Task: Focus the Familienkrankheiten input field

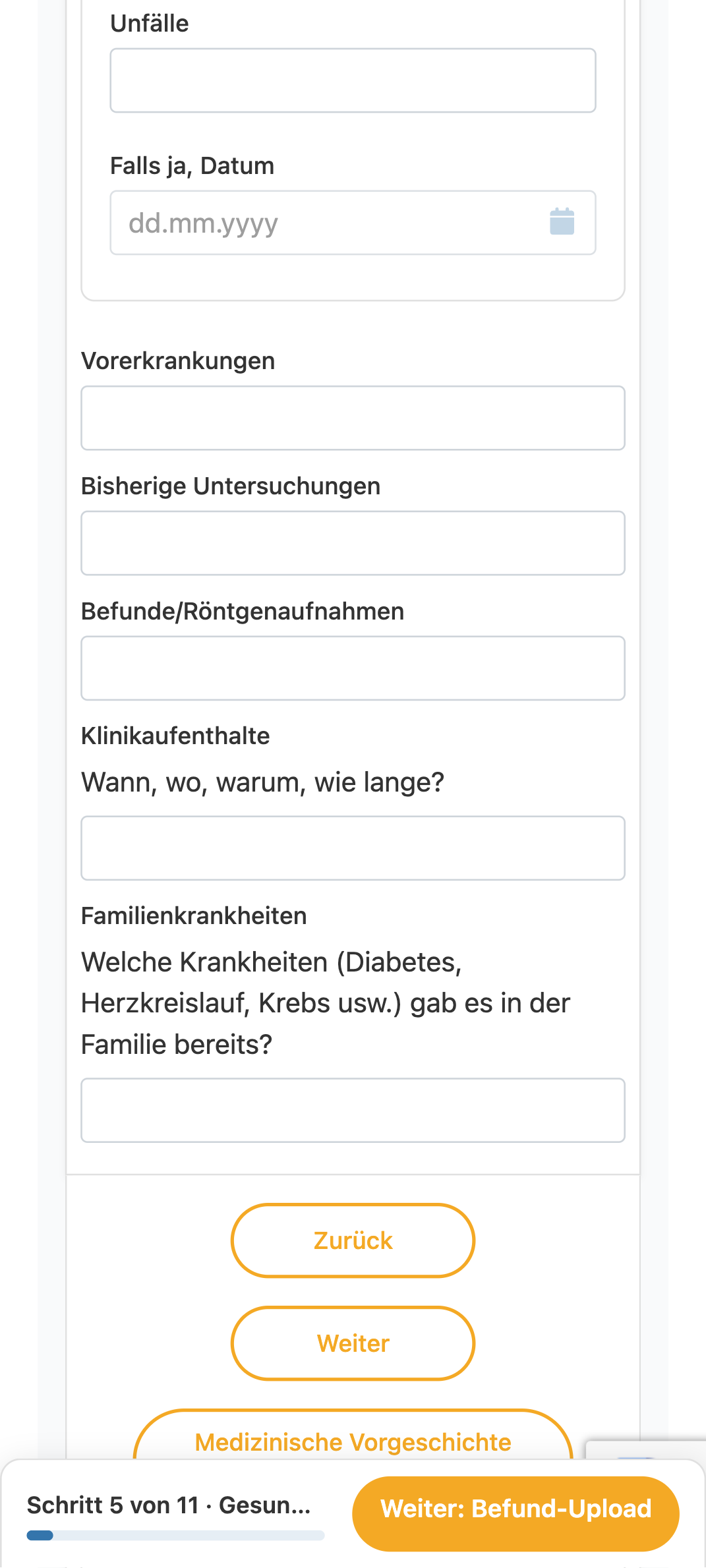Action: point(353,1111)
